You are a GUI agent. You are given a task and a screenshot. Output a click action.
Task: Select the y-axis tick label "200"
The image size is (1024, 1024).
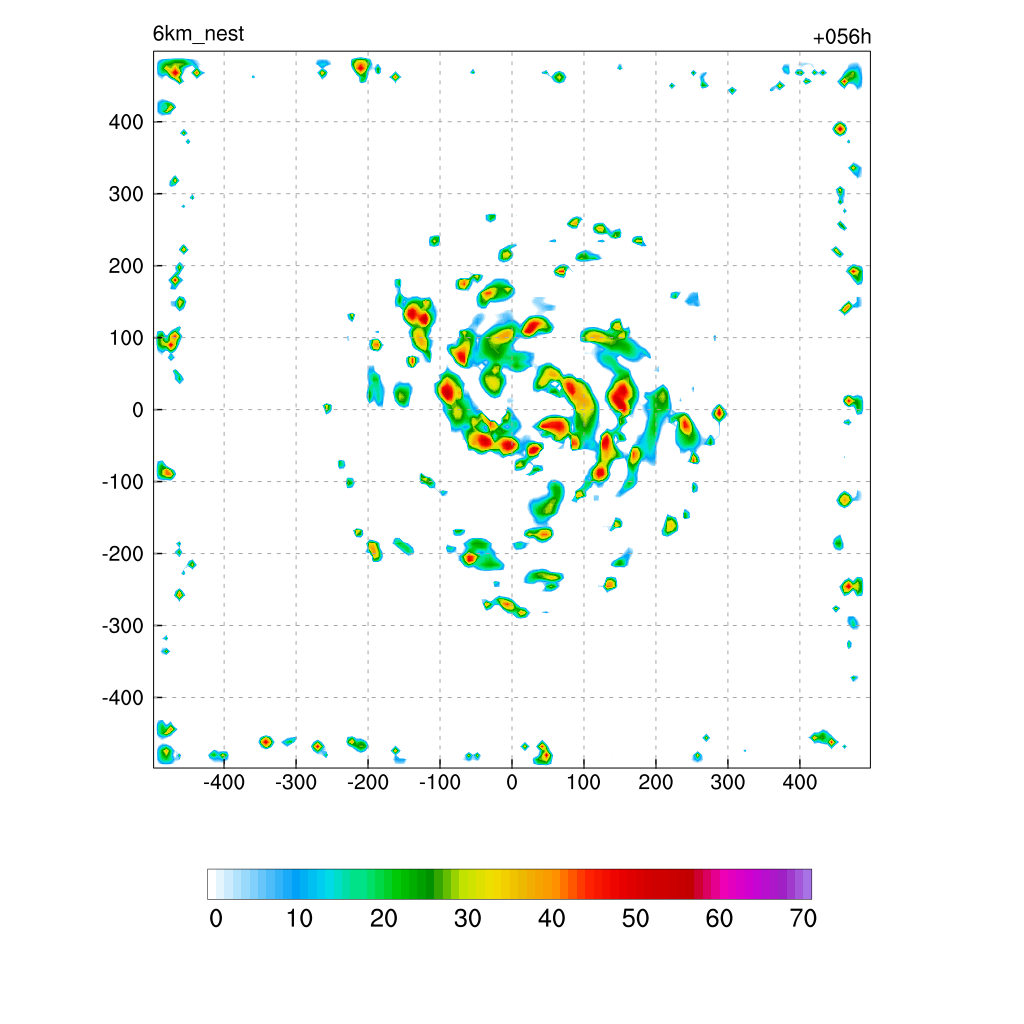coord(126,266)
